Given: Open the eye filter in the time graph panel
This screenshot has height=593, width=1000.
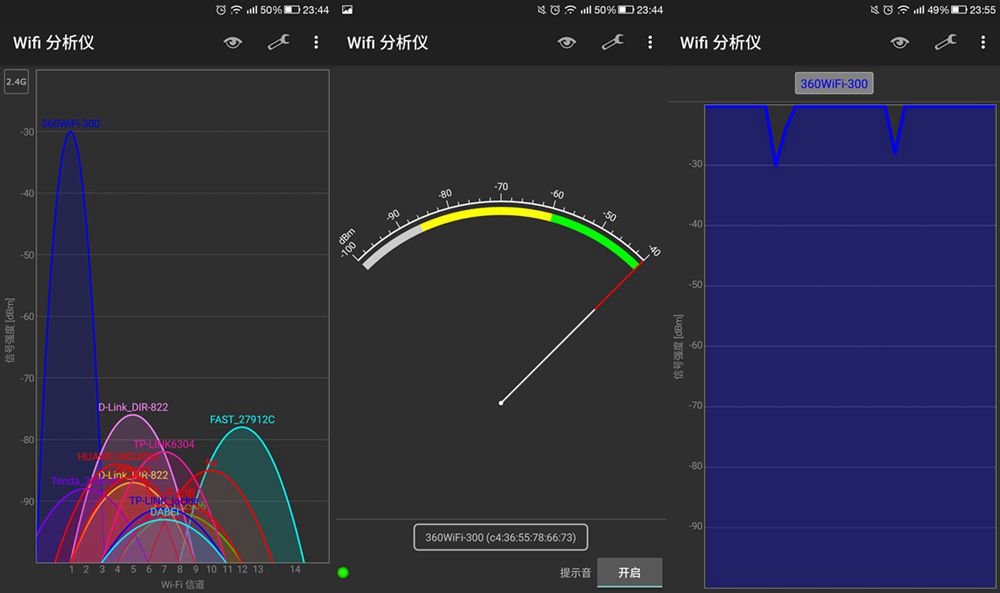Looking at the screenshot, I should coord(899,42).
